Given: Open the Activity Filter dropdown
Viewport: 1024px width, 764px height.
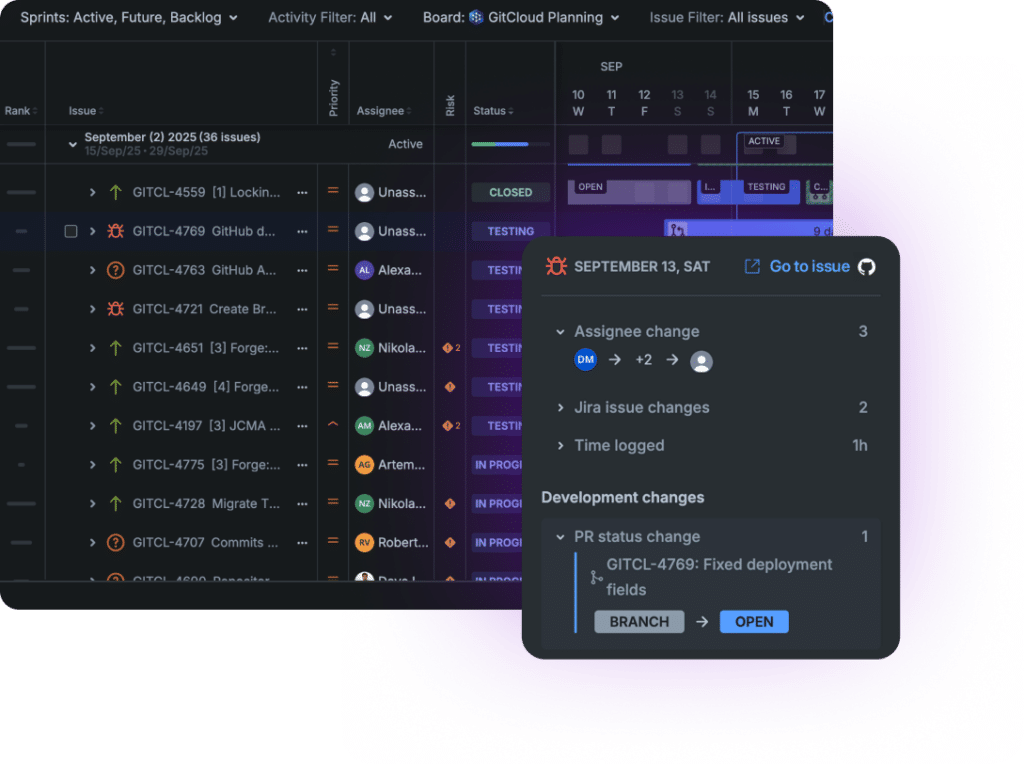Looking at the screenshot, I should (330, 18).
